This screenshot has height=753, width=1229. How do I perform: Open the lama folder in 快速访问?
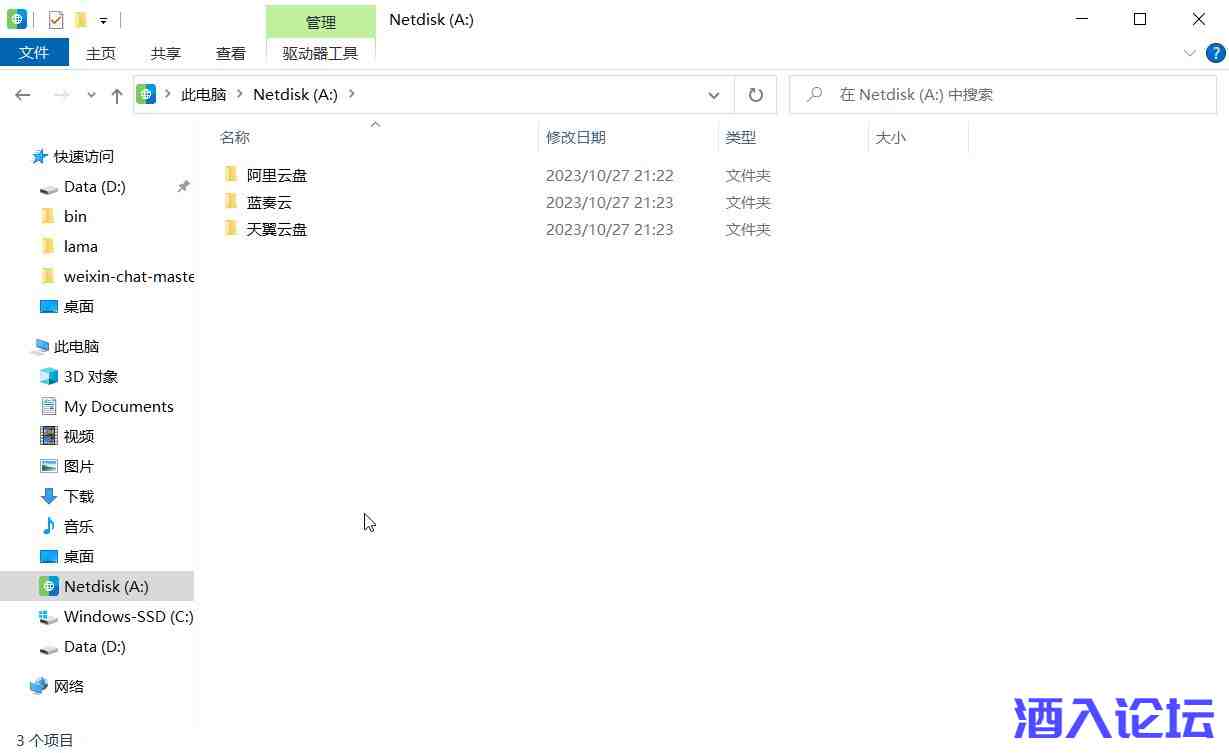[x=81, y=246]
